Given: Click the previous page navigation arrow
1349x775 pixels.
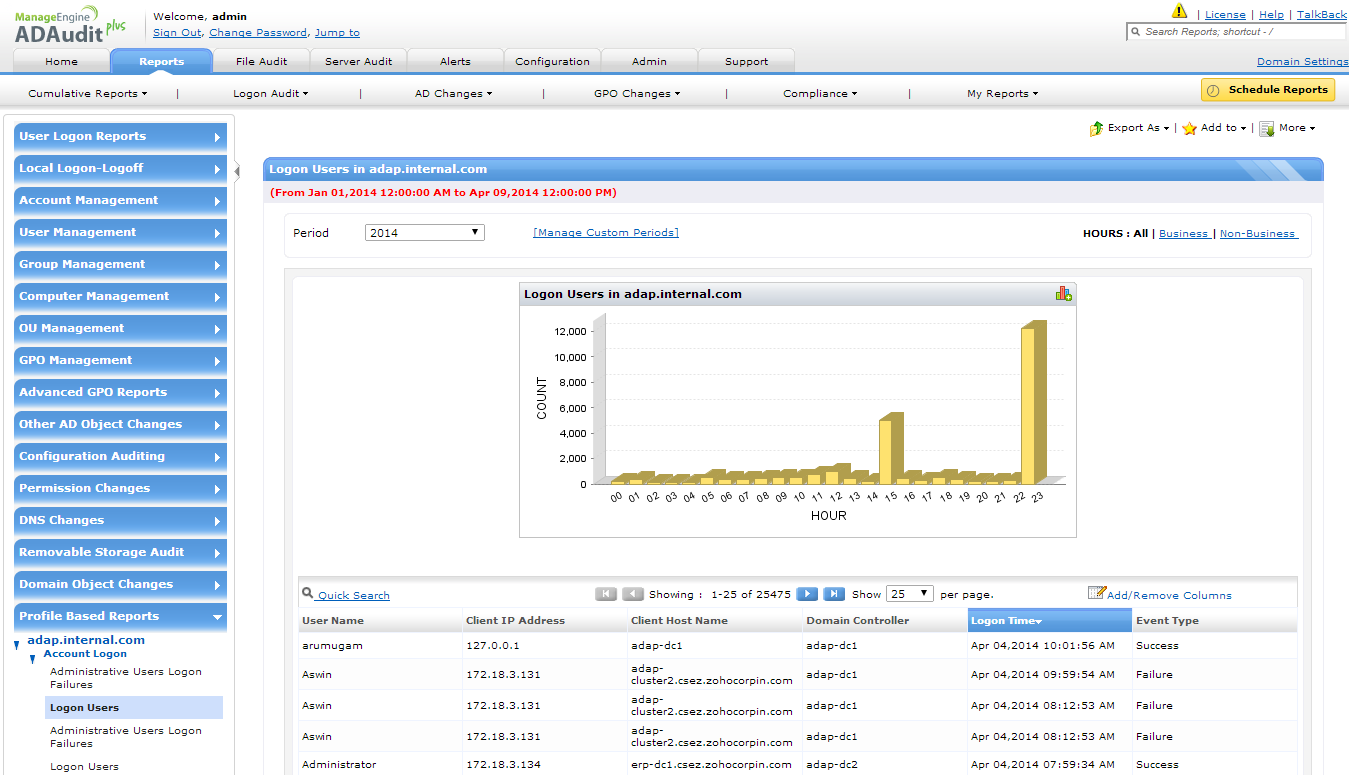Looking at the screenshot, I should click(x=633, y=594).
